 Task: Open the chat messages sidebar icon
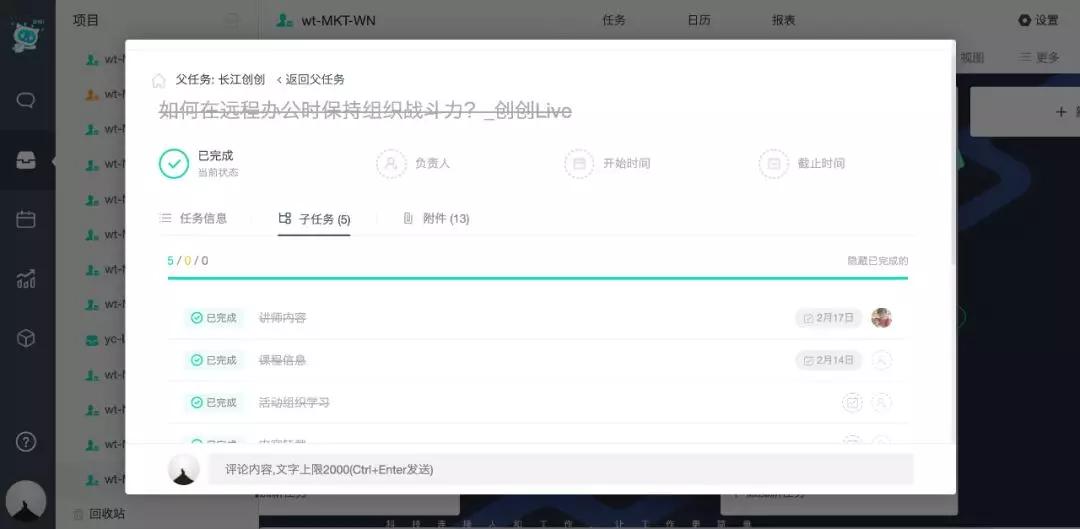click(25, 101)
